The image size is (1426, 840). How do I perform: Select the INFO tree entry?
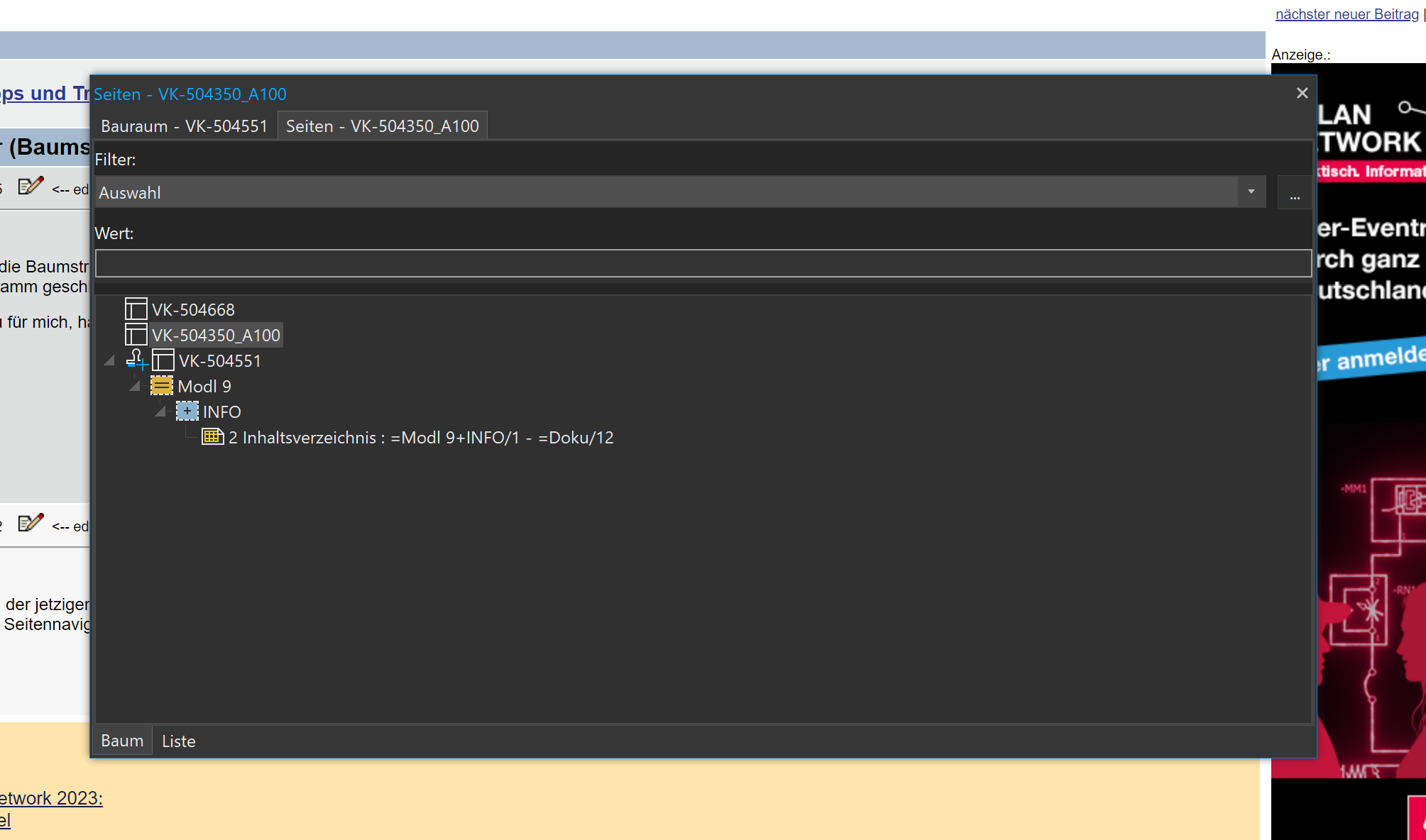(x=222, y=412)
